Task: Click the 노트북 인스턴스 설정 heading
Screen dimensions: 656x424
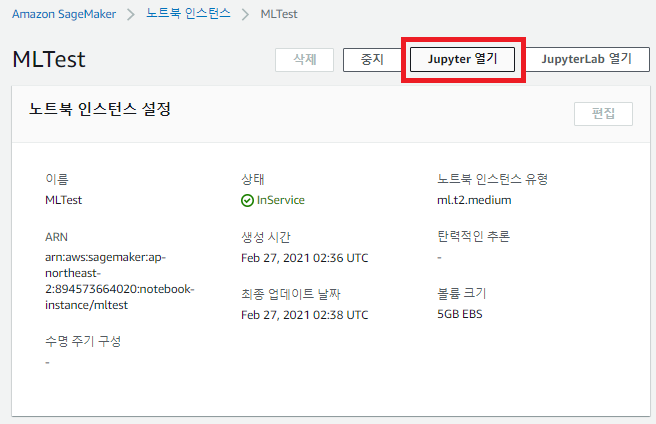Action: tap(100, 109)
